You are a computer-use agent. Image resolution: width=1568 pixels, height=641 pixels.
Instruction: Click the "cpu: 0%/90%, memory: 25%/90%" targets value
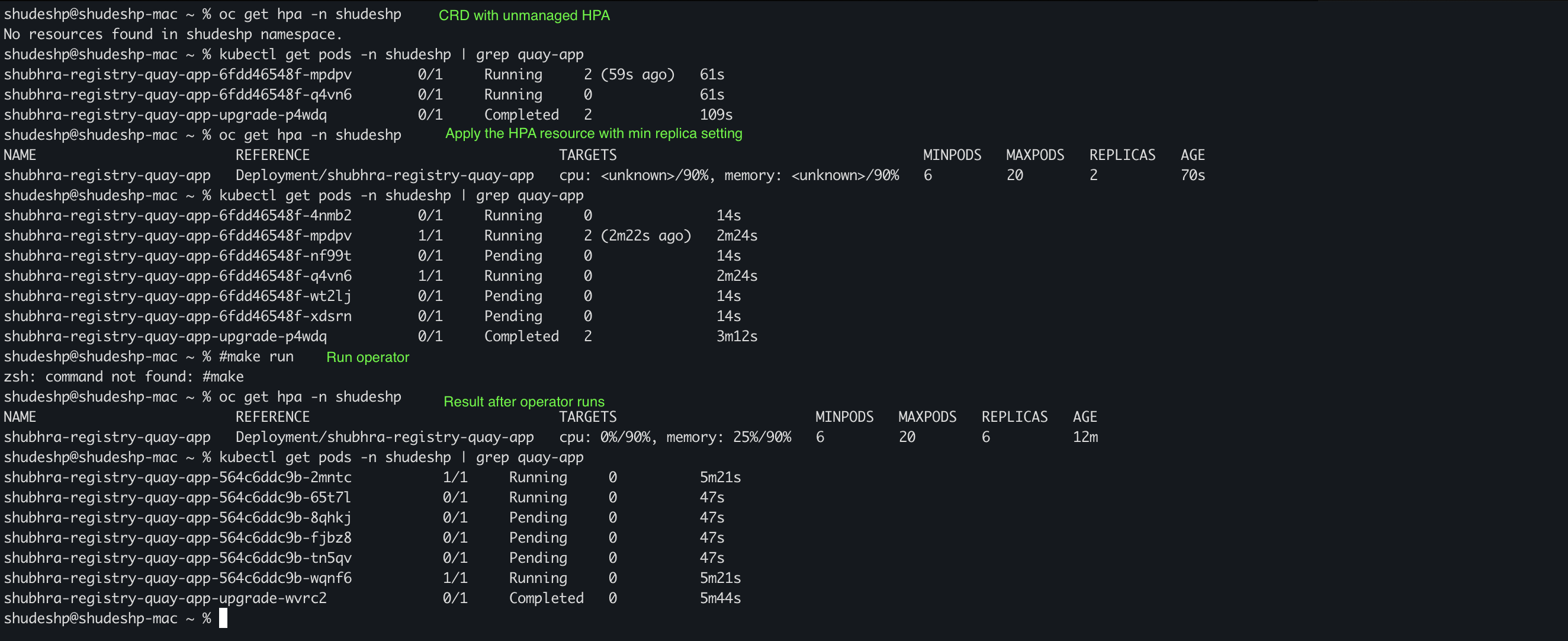tap(674, 437)
